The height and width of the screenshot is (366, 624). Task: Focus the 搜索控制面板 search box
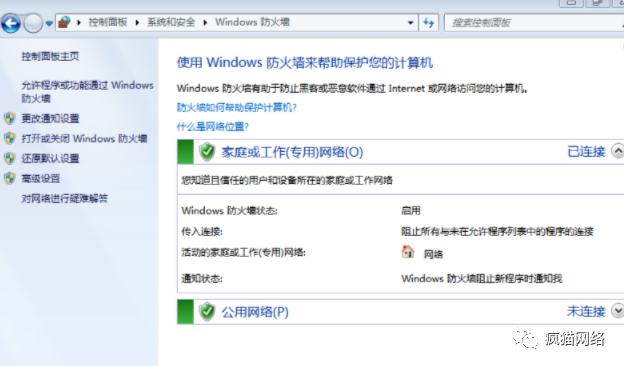533,23
